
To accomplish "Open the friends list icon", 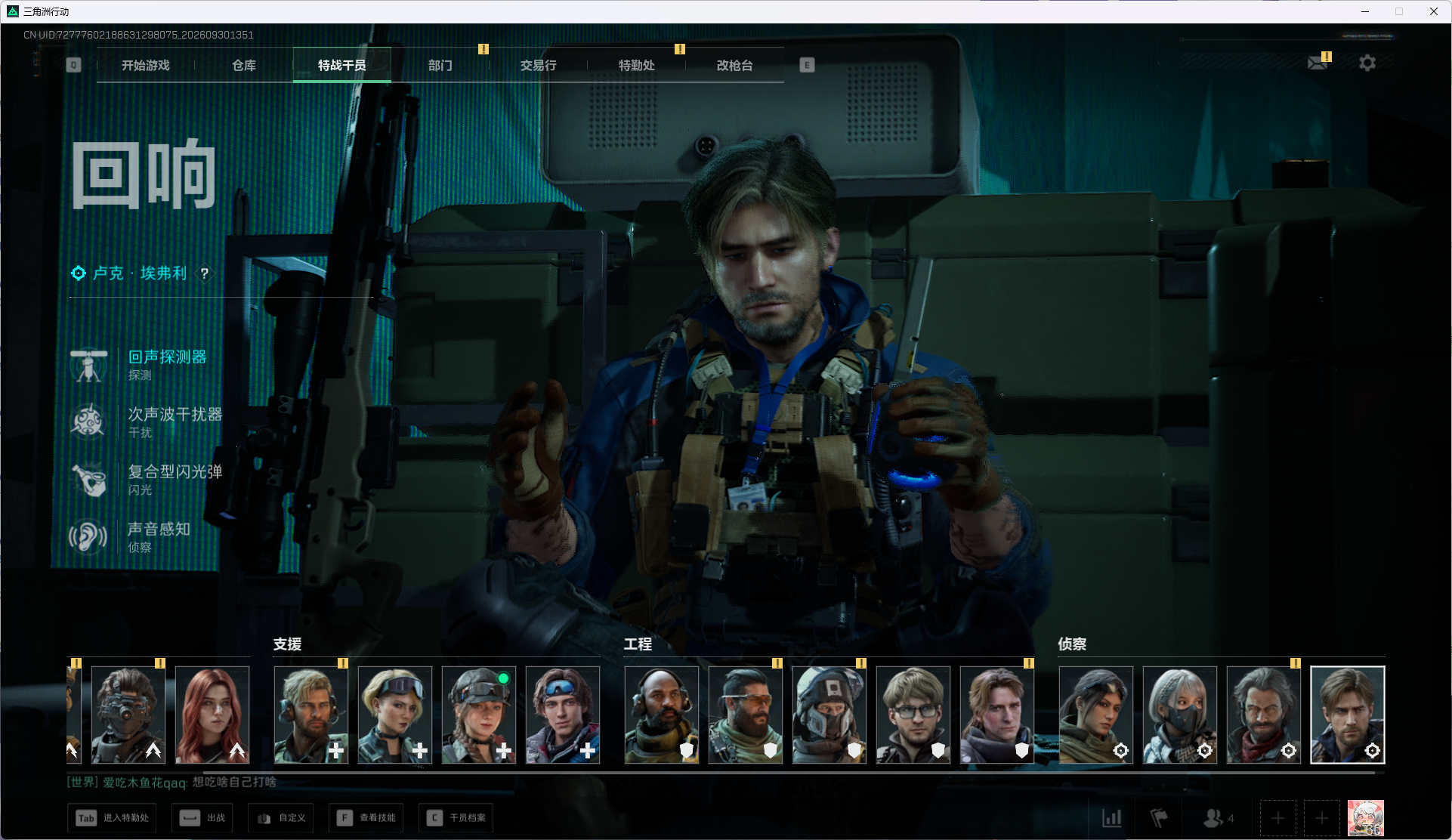I will 1219,818.
